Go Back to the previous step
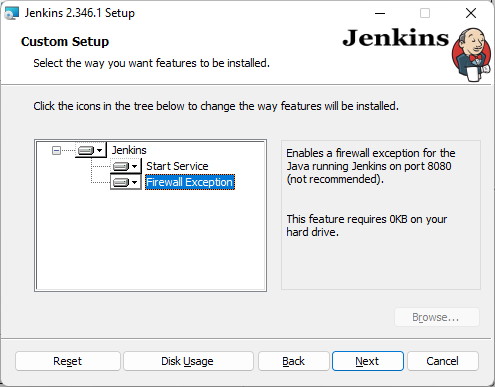 [293, 361]
